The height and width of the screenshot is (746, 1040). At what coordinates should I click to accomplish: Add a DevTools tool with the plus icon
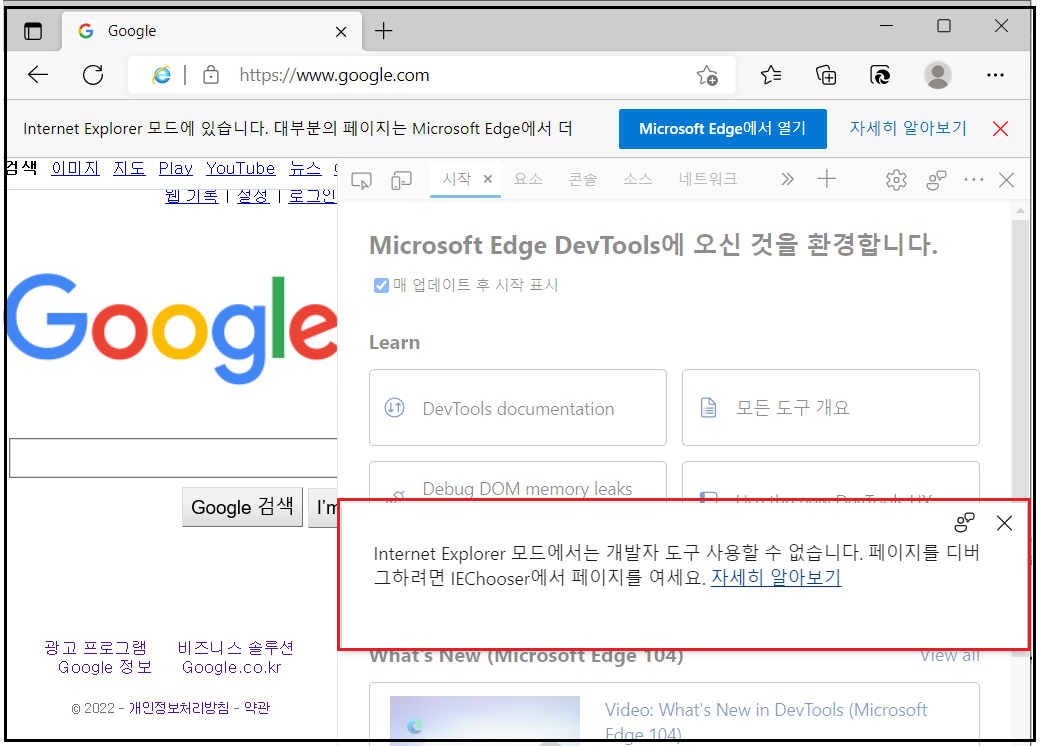click(x=826, y=178)
